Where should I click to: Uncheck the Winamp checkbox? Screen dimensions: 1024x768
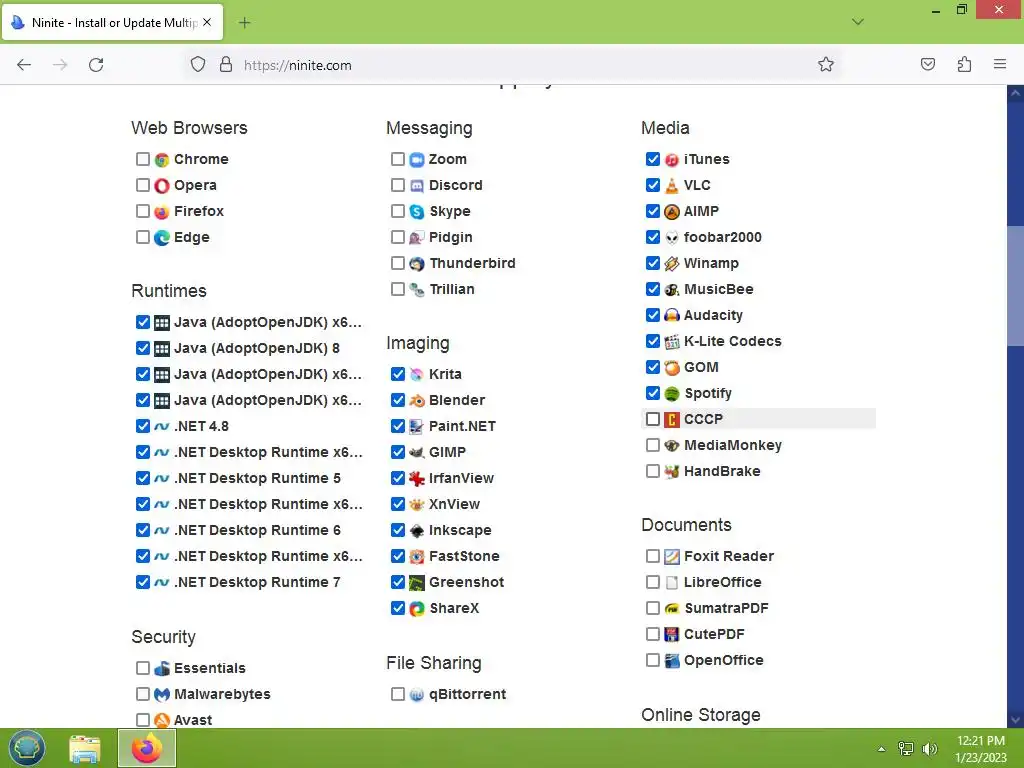pos(652,263)
